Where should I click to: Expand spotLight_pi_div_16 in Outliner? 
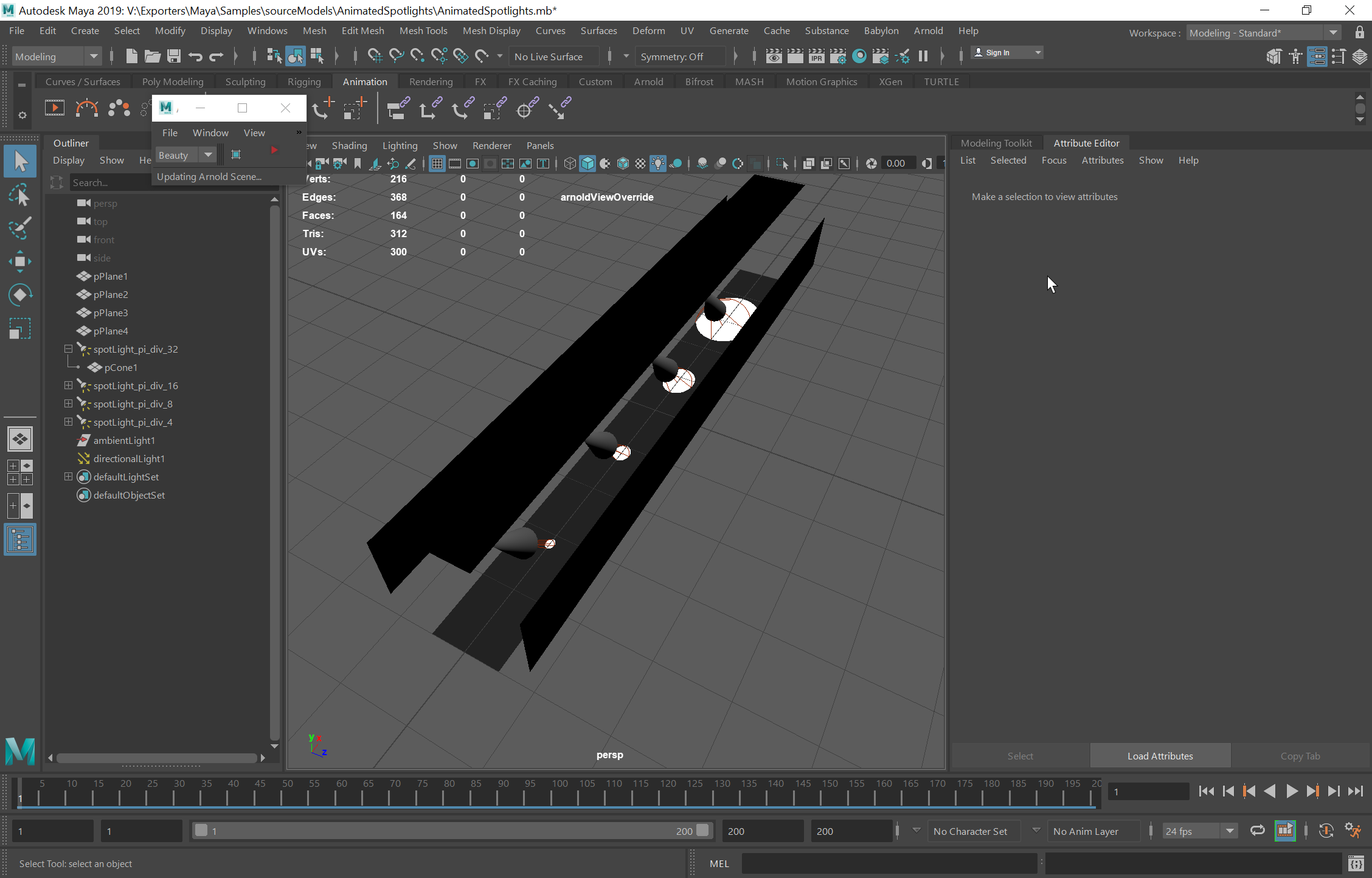[68, 385]
